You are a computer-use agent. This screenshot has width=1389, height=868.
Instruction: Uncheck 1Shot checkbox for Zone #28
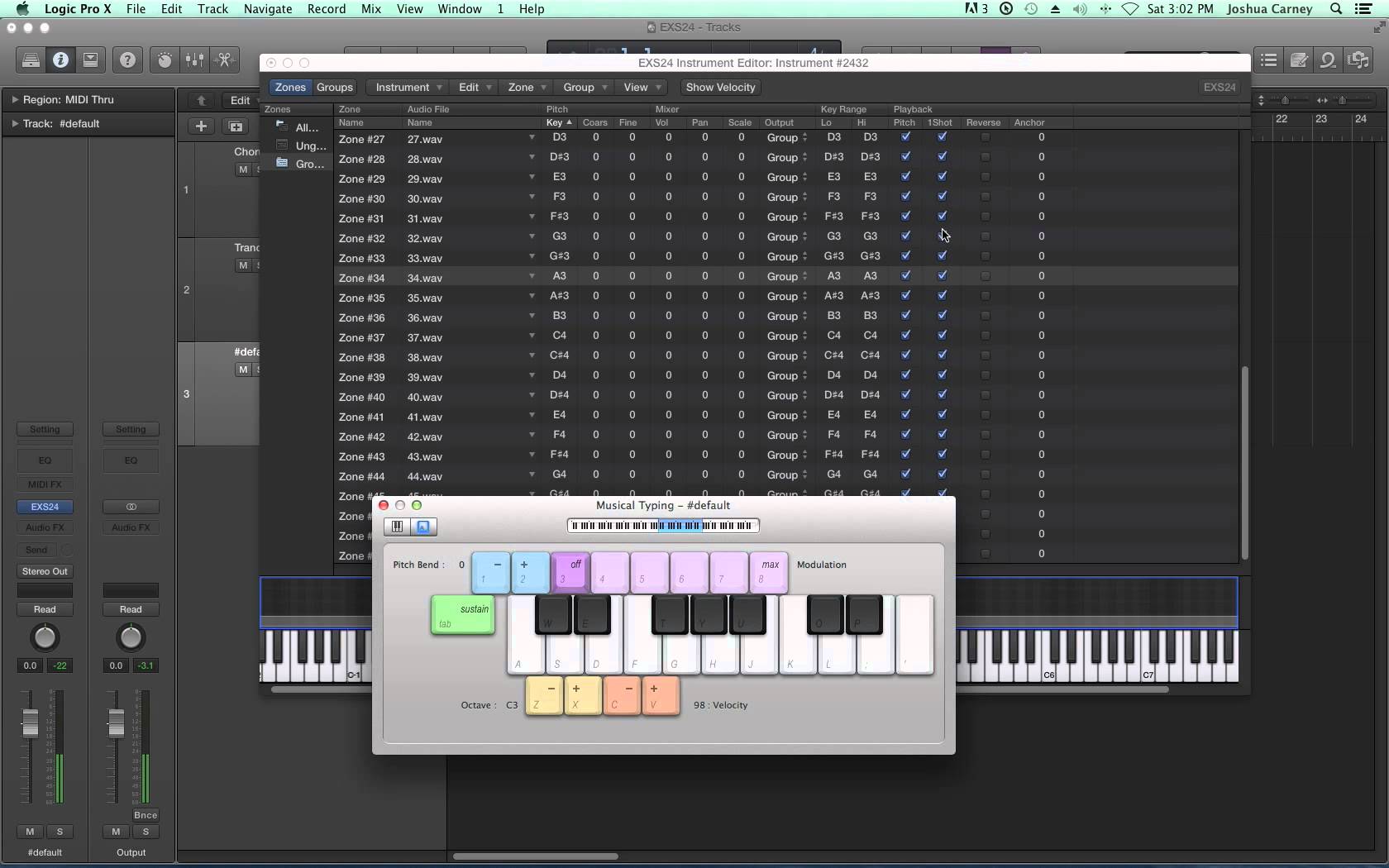942,157
